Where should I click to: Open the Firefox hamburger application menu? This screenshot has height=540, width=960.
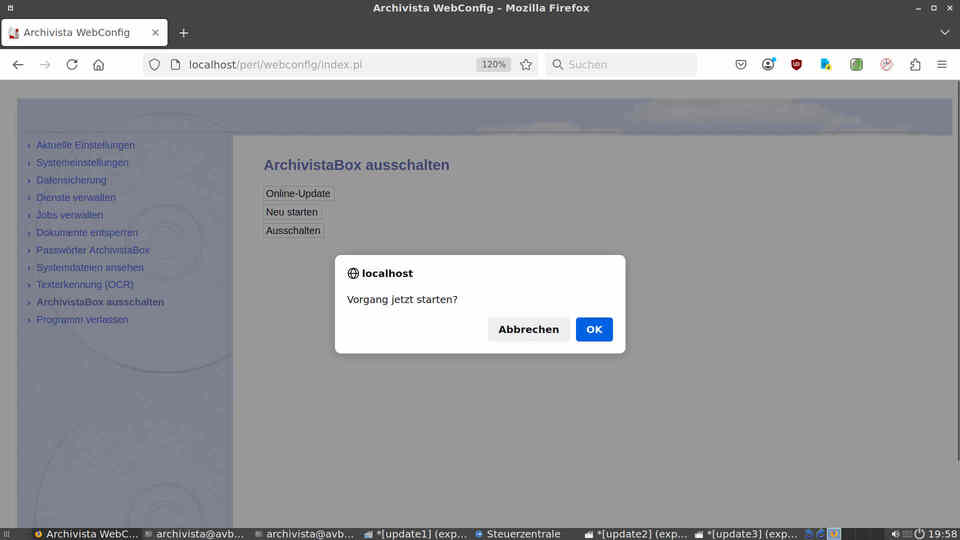point(942,64)
